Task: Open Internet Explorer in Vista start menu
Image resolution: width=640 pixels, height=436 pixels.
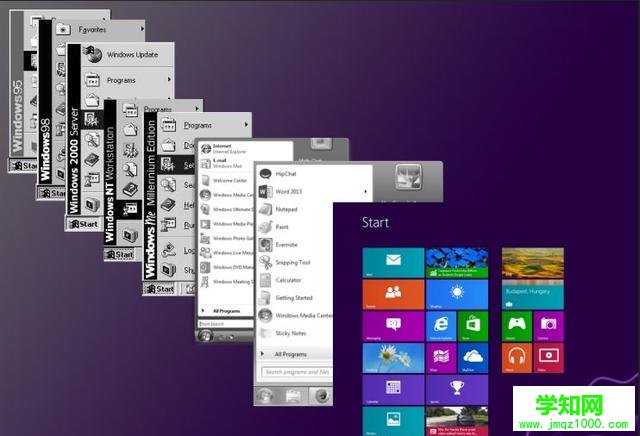Action: pyautogui.click(x=229, y=149)
